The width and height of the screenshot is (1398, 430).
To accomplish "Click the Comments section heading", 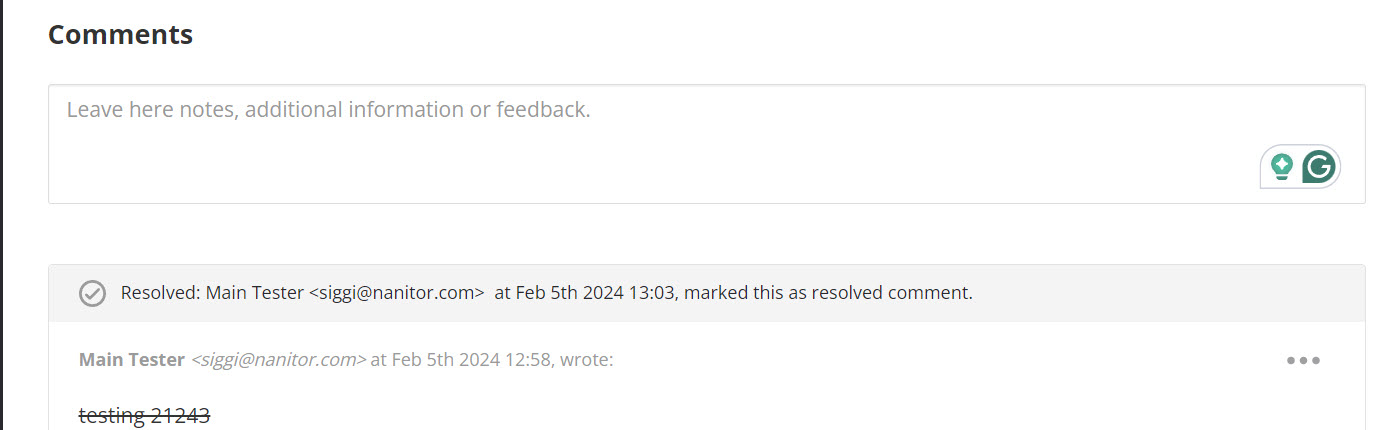I will pyautogui.click(x=120, y=35).
